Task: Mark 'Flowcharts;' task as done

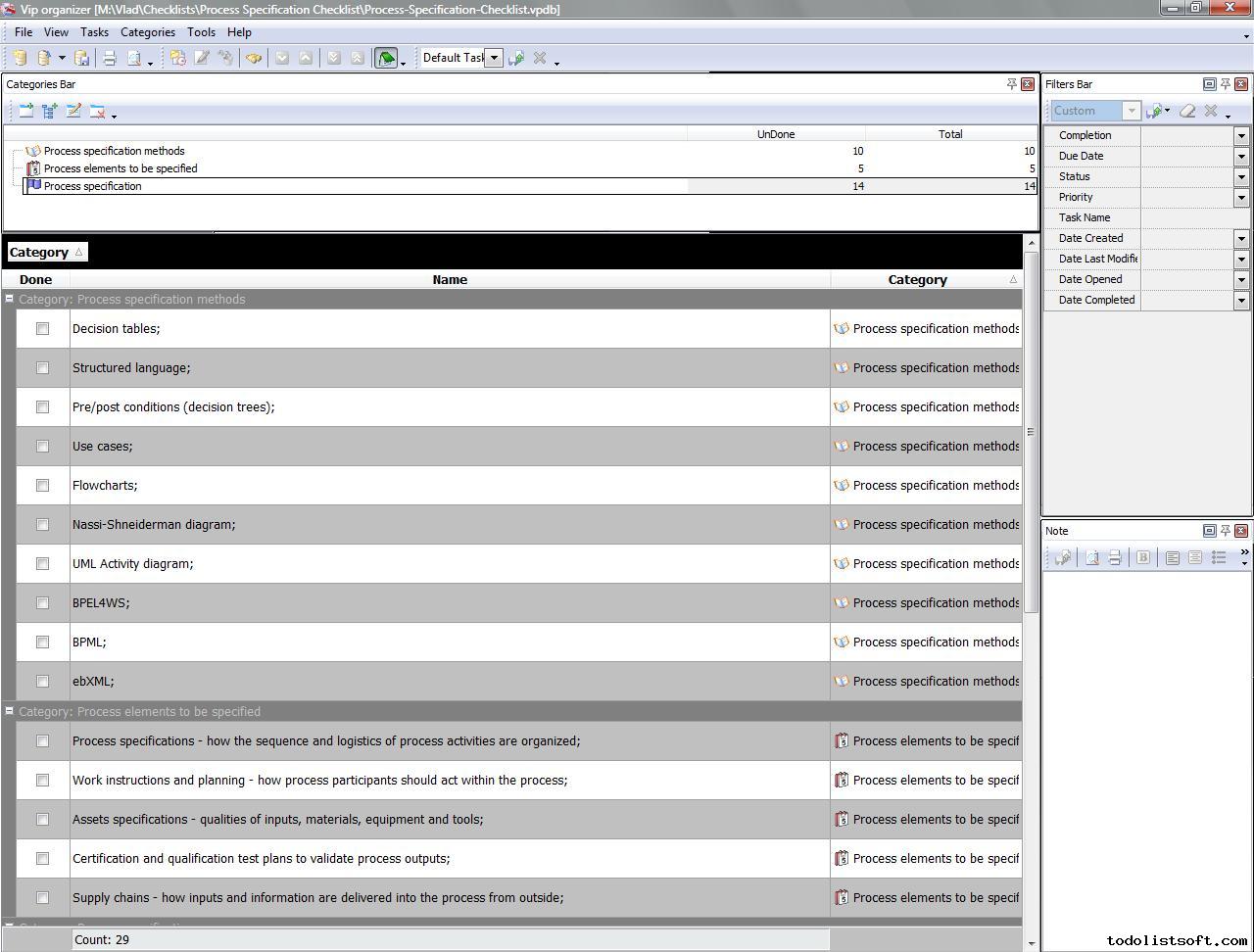Action: click(42, 486)
